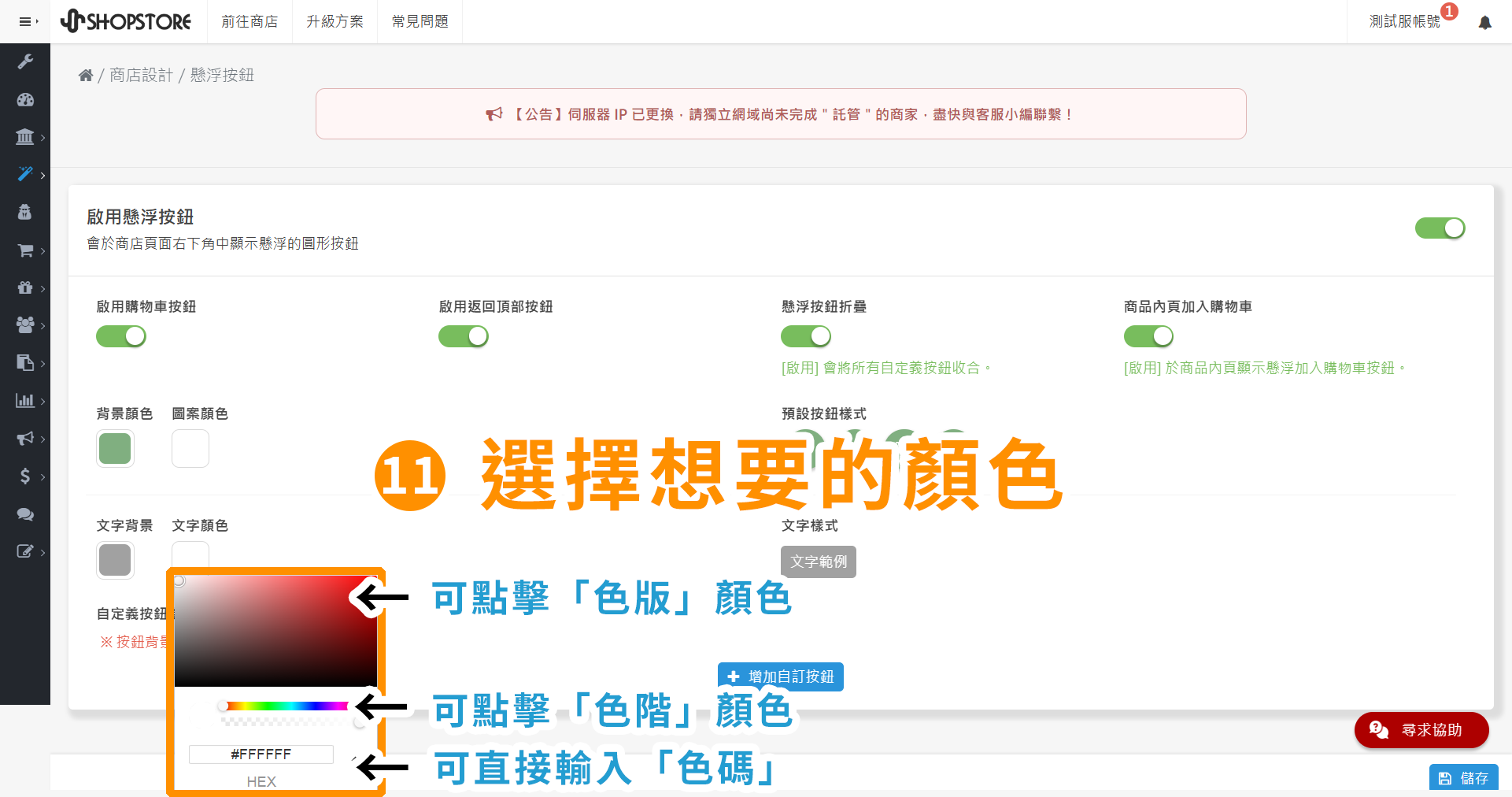Open the green 背景顏色 swatch
The width and height of the screenshot is (1512, 797).
click(x=115, y=449)
